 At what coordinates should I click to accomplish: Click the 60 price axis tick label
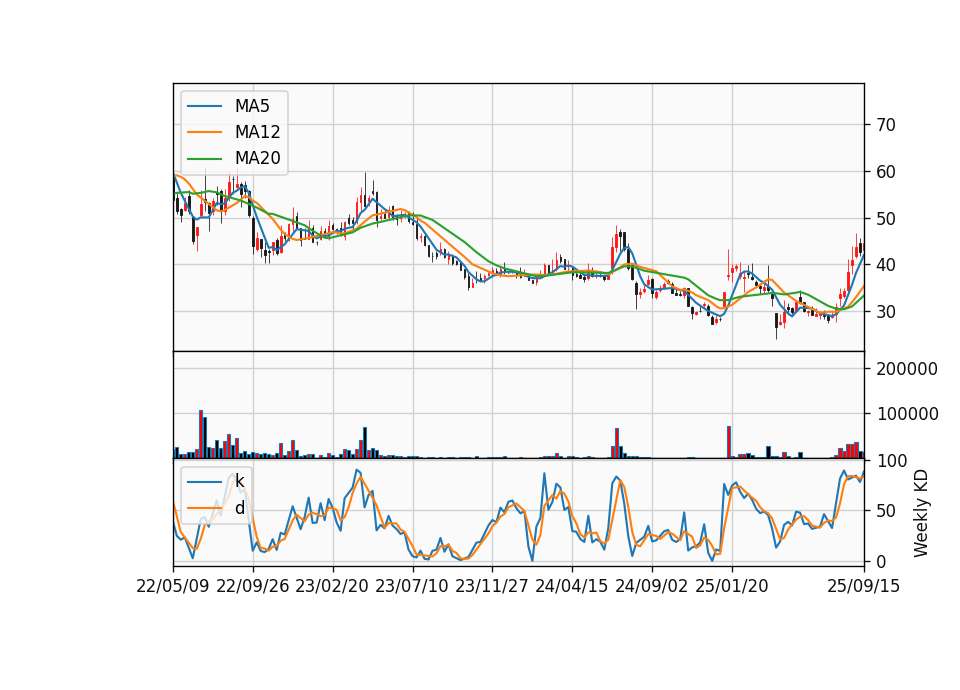pos(886,172)
